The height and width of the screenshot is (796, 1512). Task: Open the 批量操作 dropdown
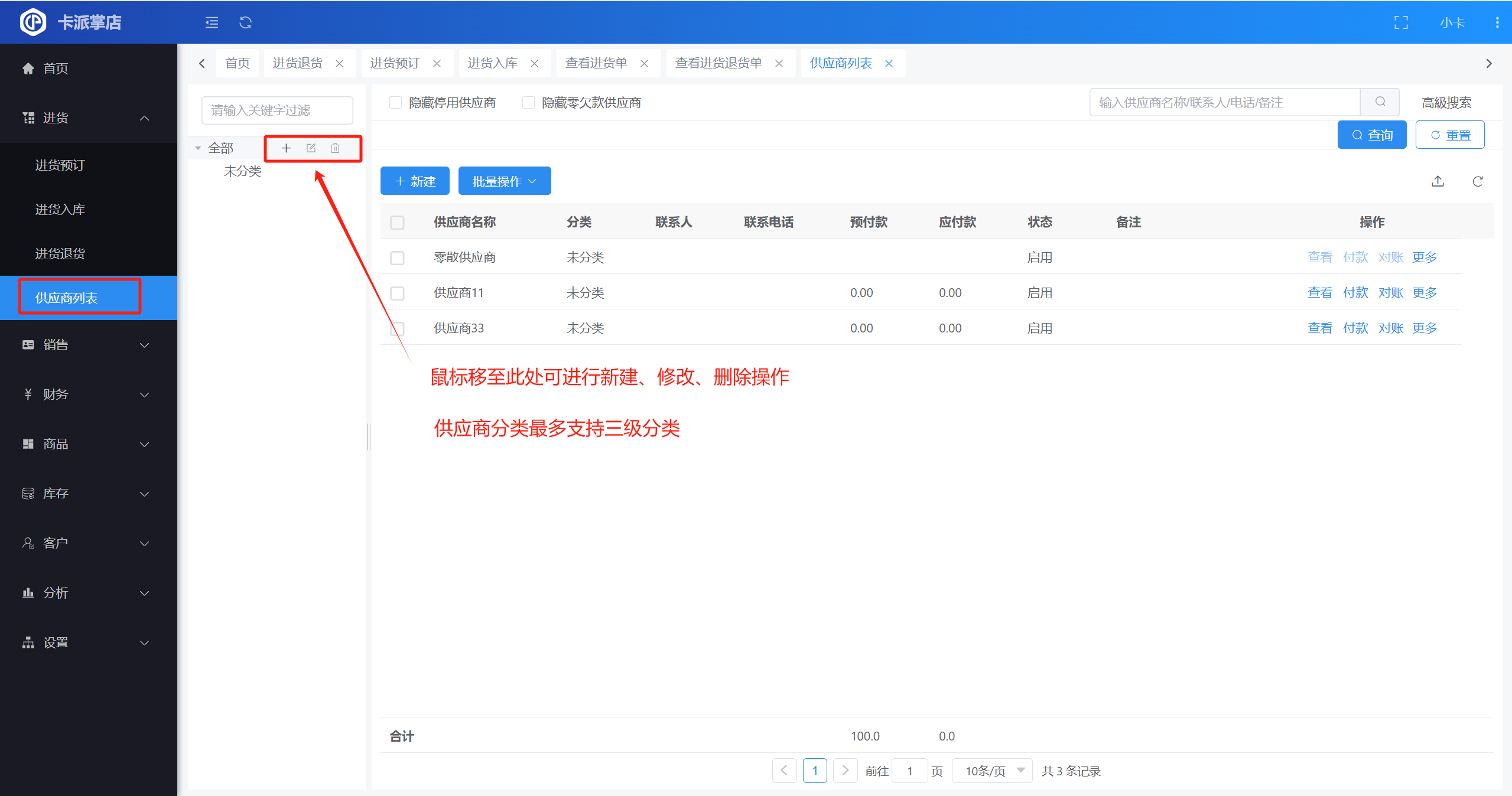coord(504,181)
